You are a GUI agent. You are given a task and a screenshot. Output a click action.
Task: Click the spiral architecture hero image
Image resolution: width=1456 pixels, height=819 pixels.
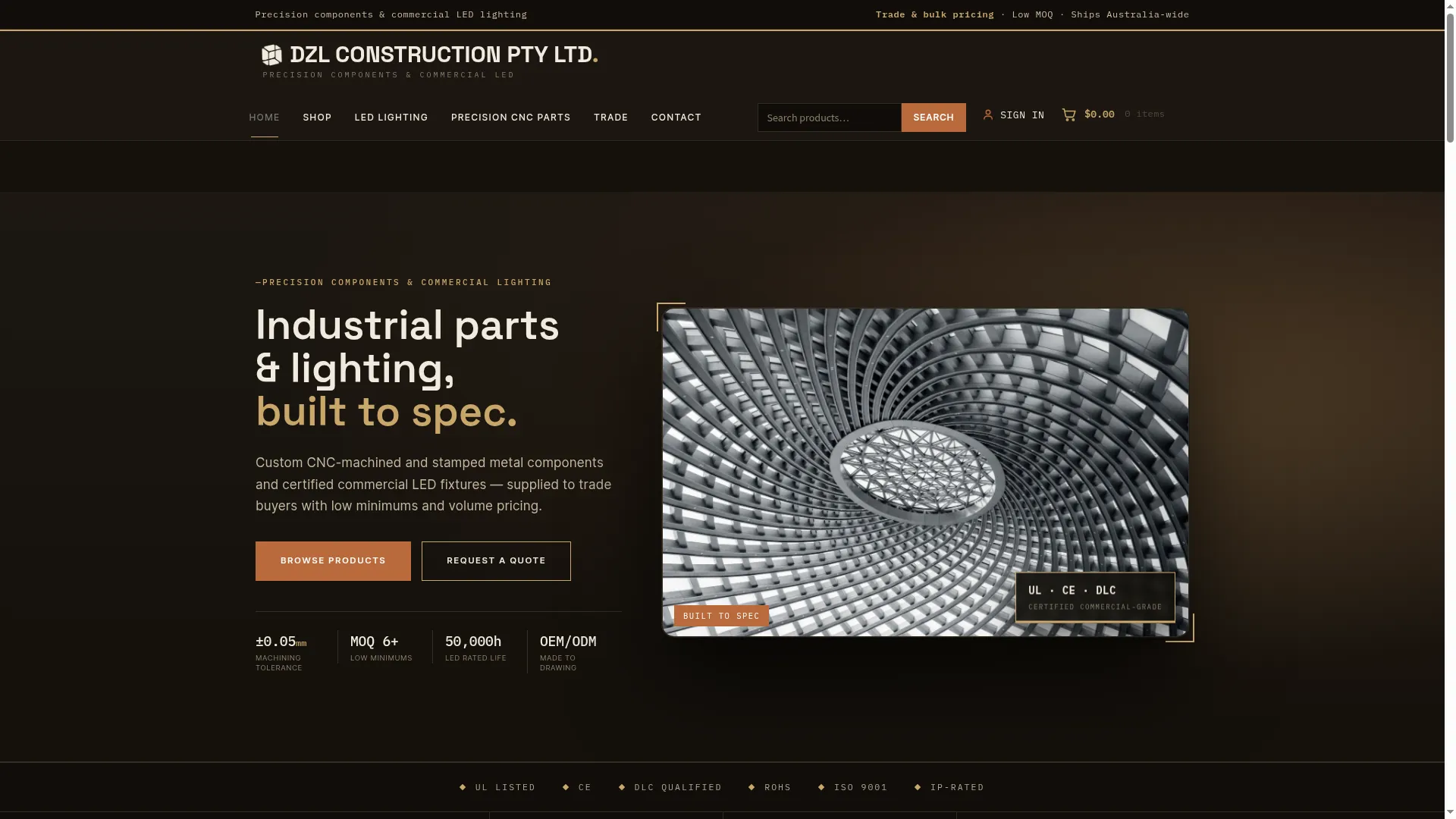coord(925,472)
